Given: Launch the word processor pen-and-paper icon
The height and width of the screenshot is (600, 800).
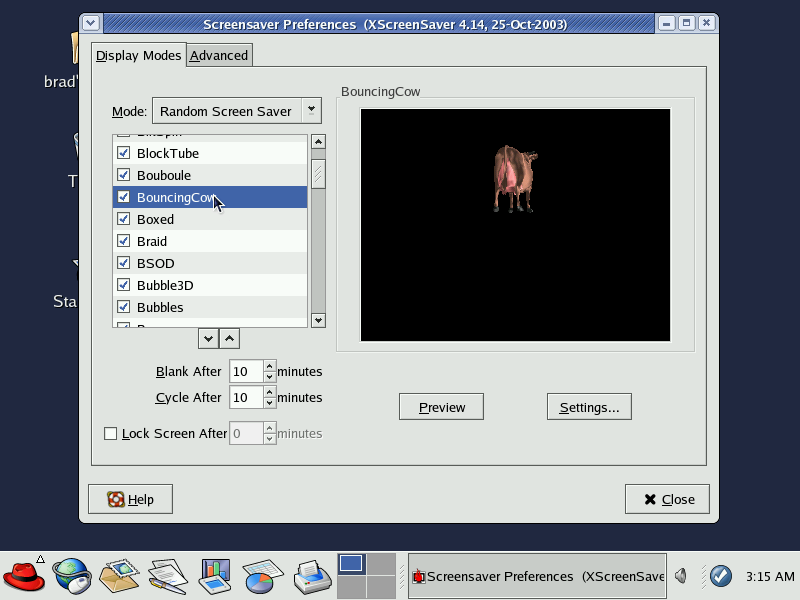Looking at the screenshot, I should click(x=167, y=577).
